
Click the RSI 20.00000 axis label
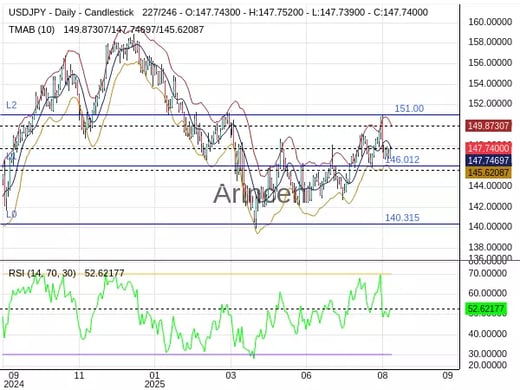[x=487, y=365]
